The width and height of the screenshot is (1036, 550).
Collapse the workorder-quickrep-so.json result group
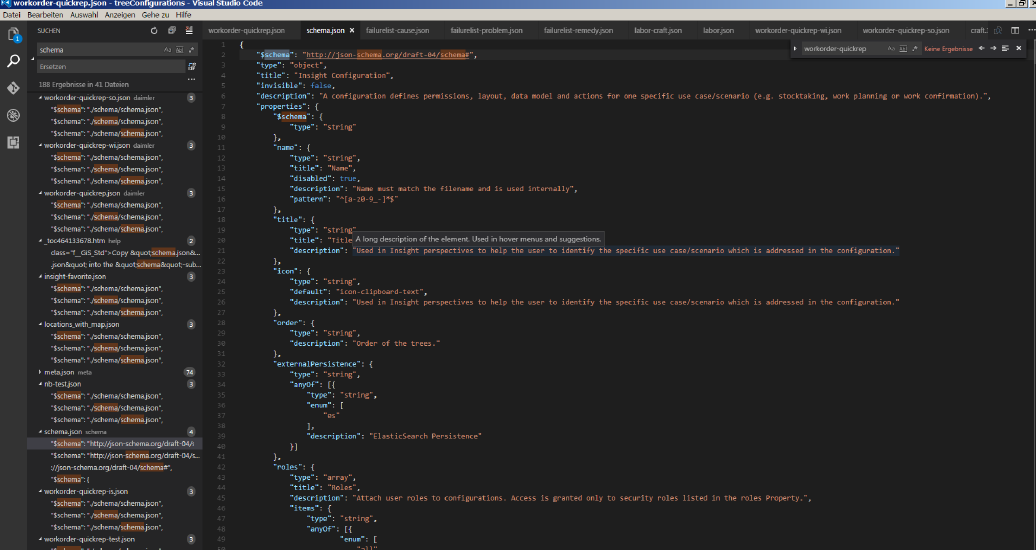point(41,98)
